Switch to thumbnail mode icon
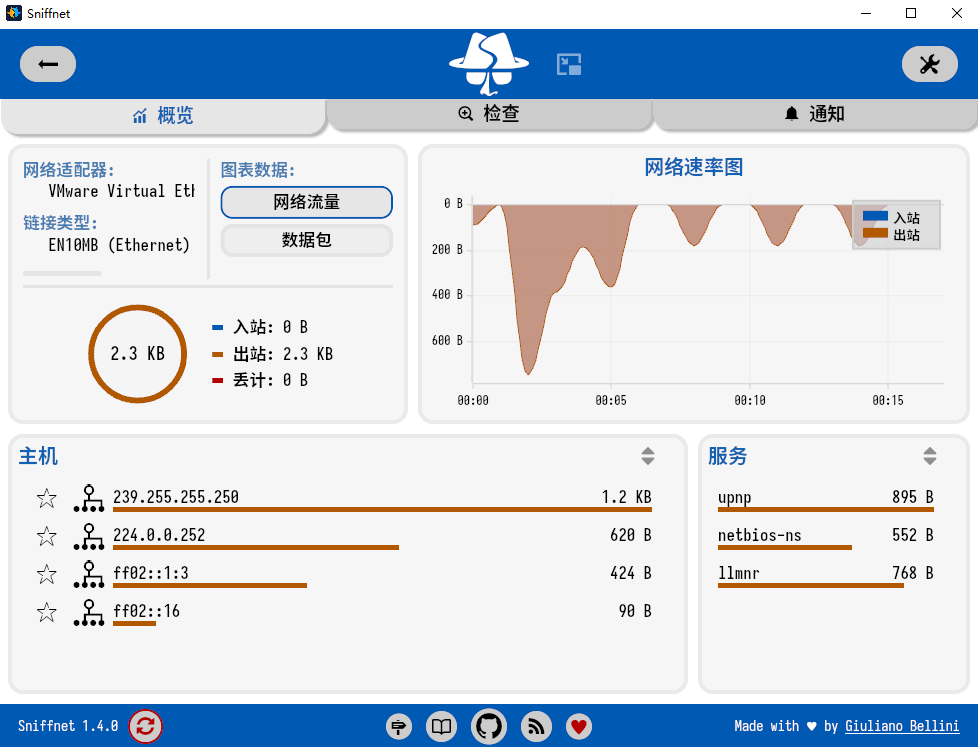Viewport: 978px width, 747px height. (x=569, y=65)
